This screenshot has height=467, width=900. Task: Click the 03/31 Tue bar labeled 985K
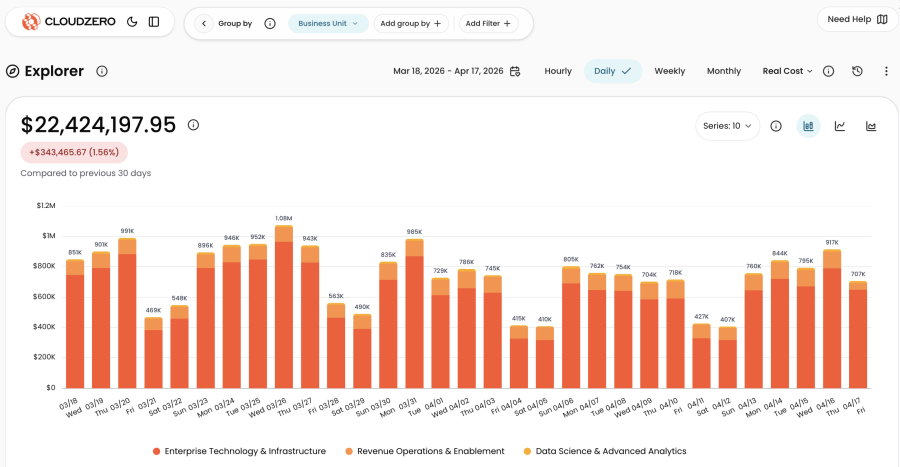pyautogui.click(x=414, y=314)
